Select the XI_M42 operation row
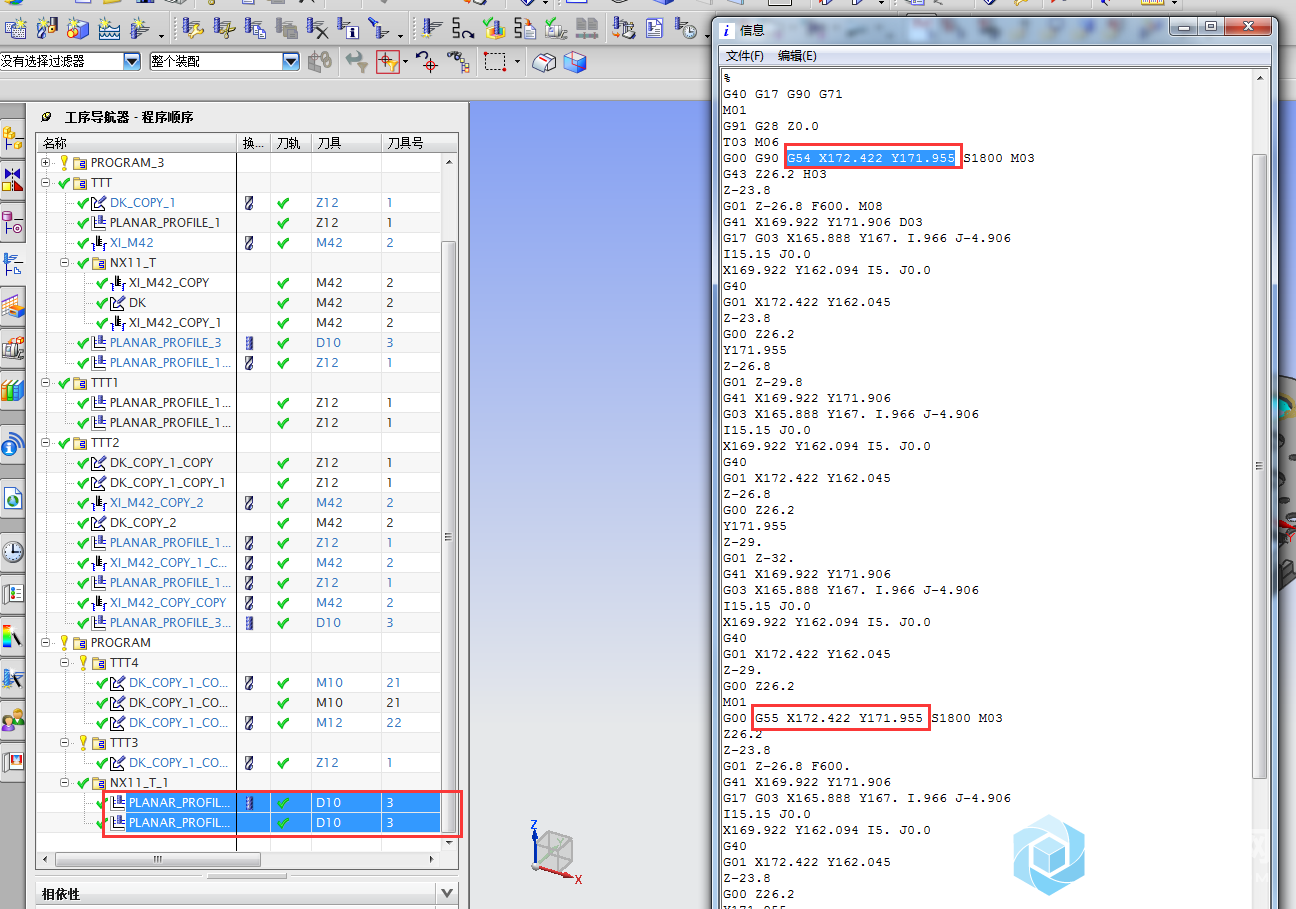Viewport: 1296px width, 909px height. 131,243
